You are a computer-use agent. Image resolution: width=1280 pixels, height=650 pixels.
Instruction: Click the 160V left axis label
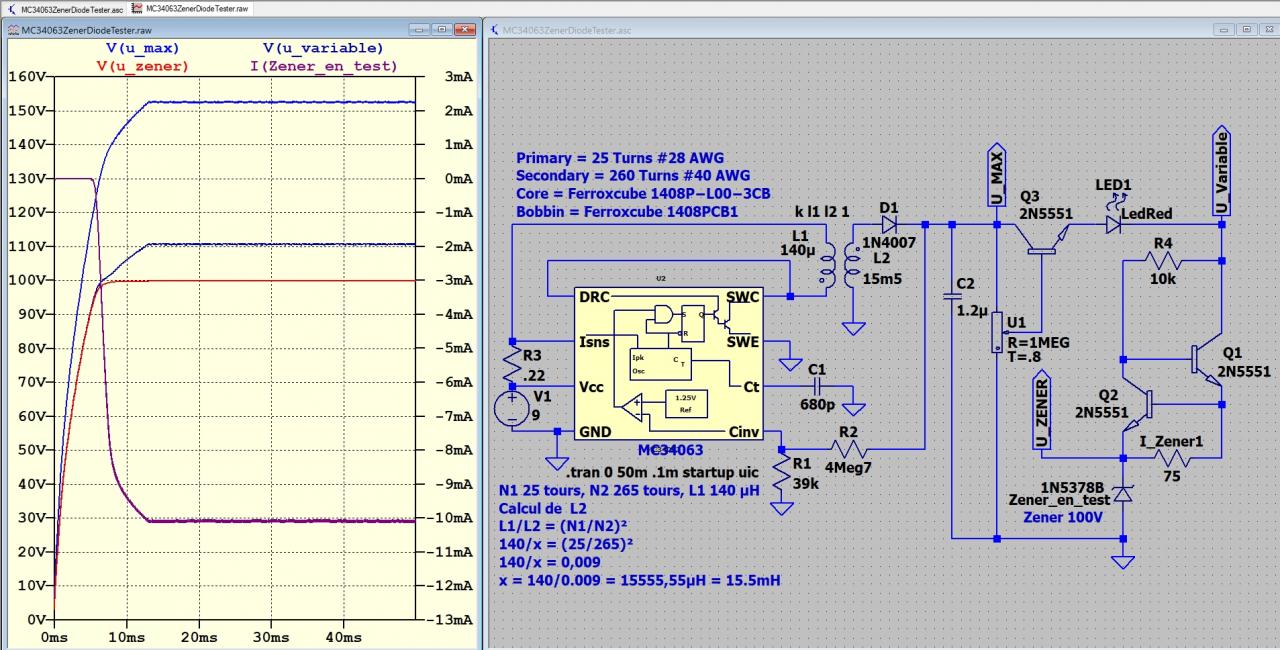point(25,76)
